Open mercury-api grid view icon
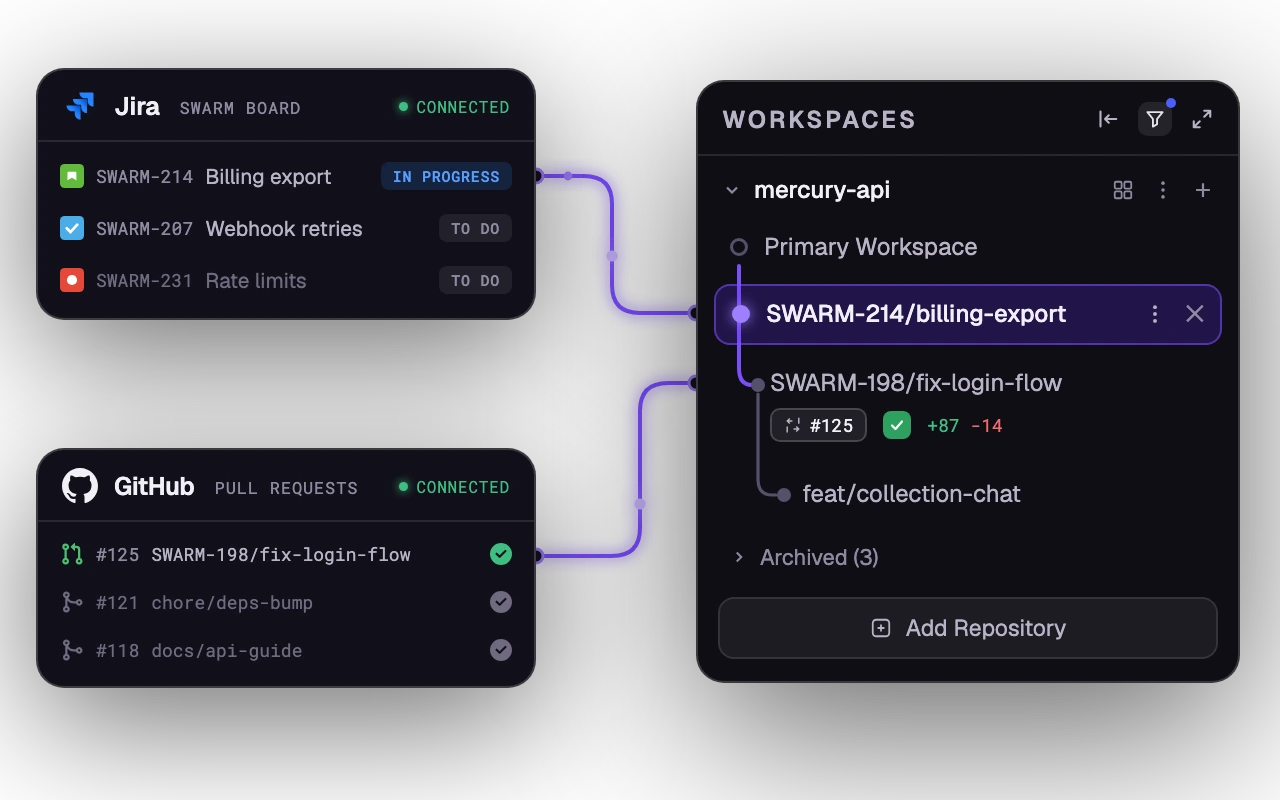Screen dimensions: 1280x800 coord(1123,190)
